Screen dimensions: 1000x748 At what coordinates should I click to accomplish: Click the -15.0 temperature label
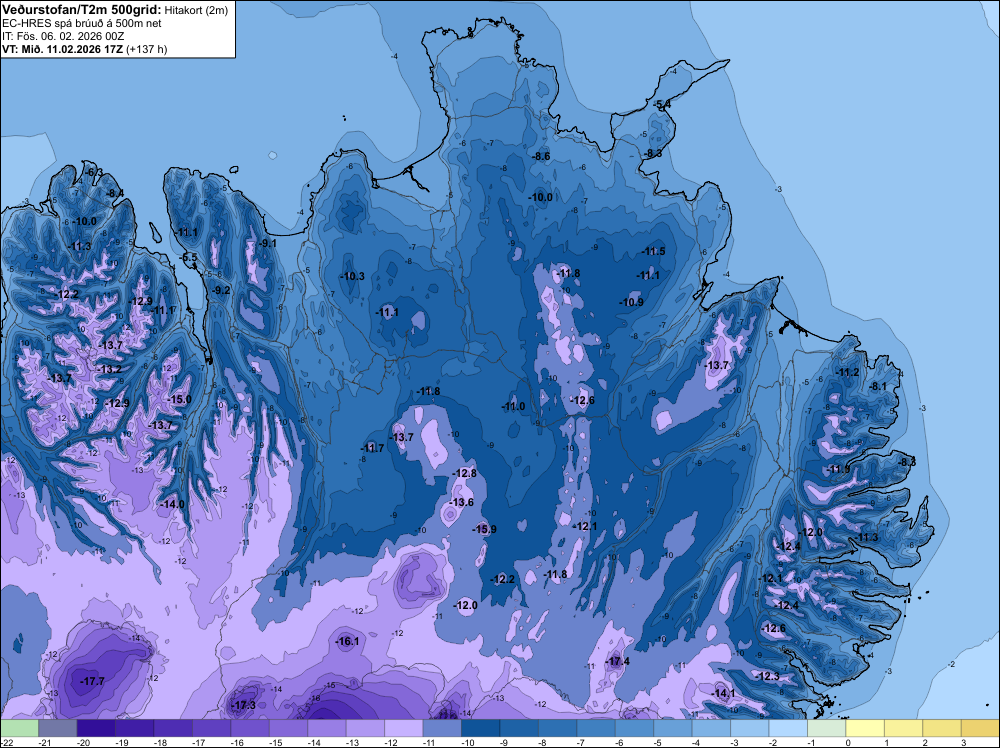pyautogui.click(x=179, y=399)
